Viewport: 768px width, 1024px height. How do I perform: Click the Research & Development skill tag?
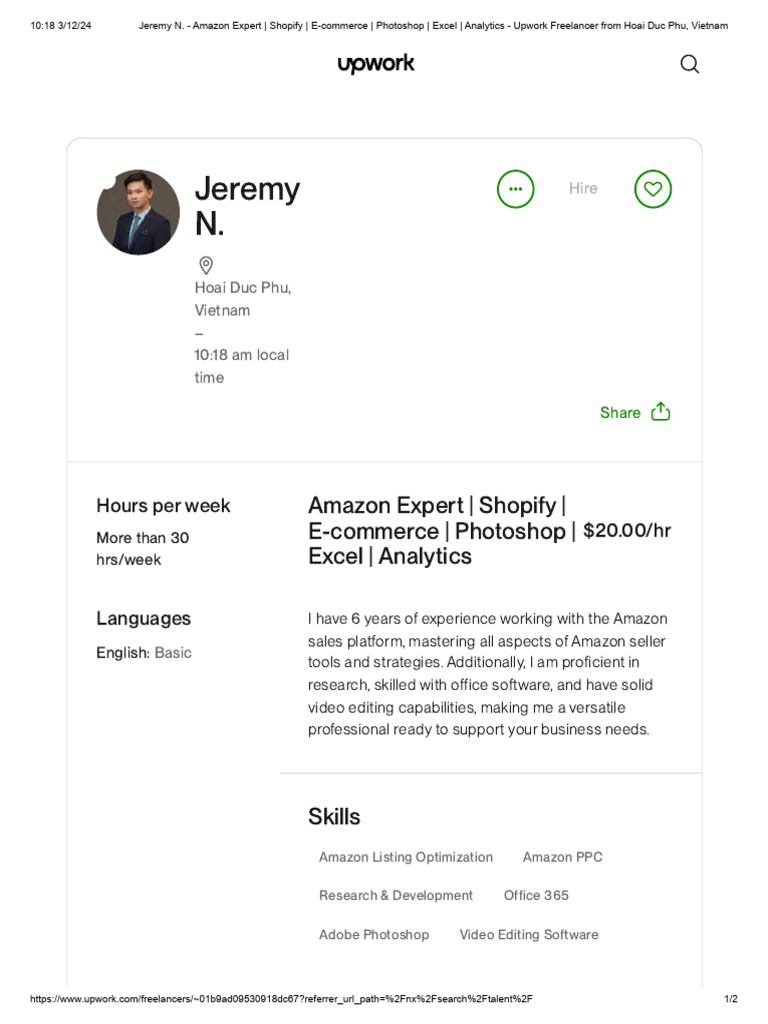[395, 895]
